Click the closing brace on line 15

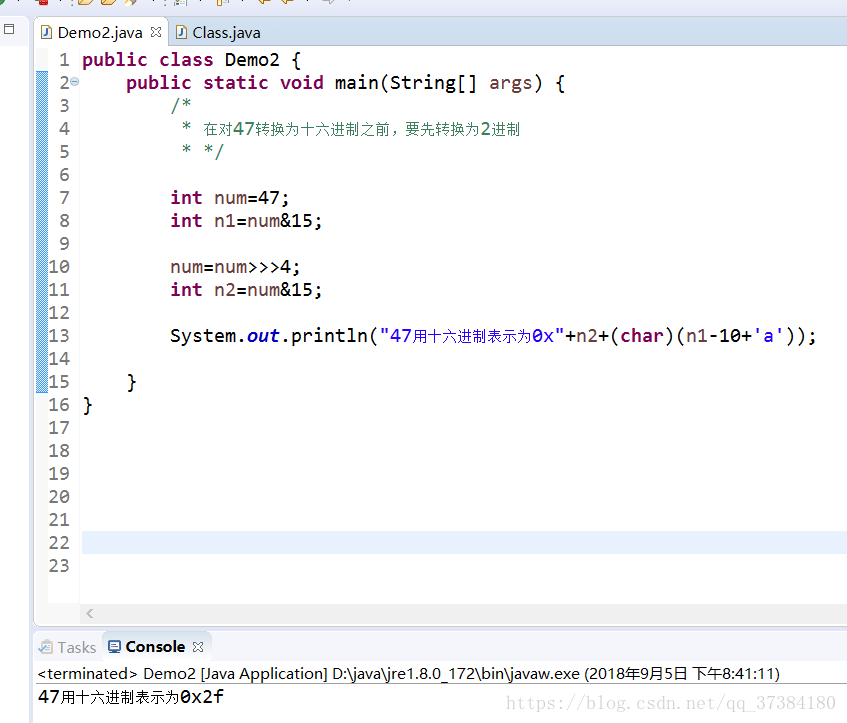point(131,383)
